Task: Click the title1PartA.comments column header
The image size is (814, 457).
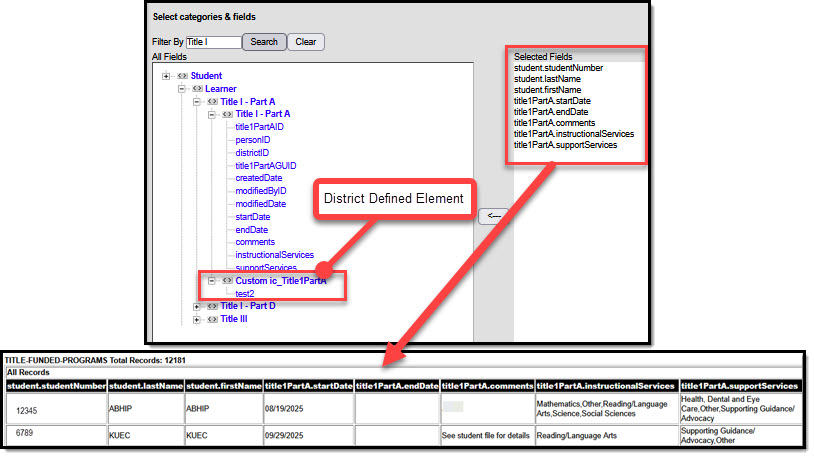Action: tap(487, 386)
